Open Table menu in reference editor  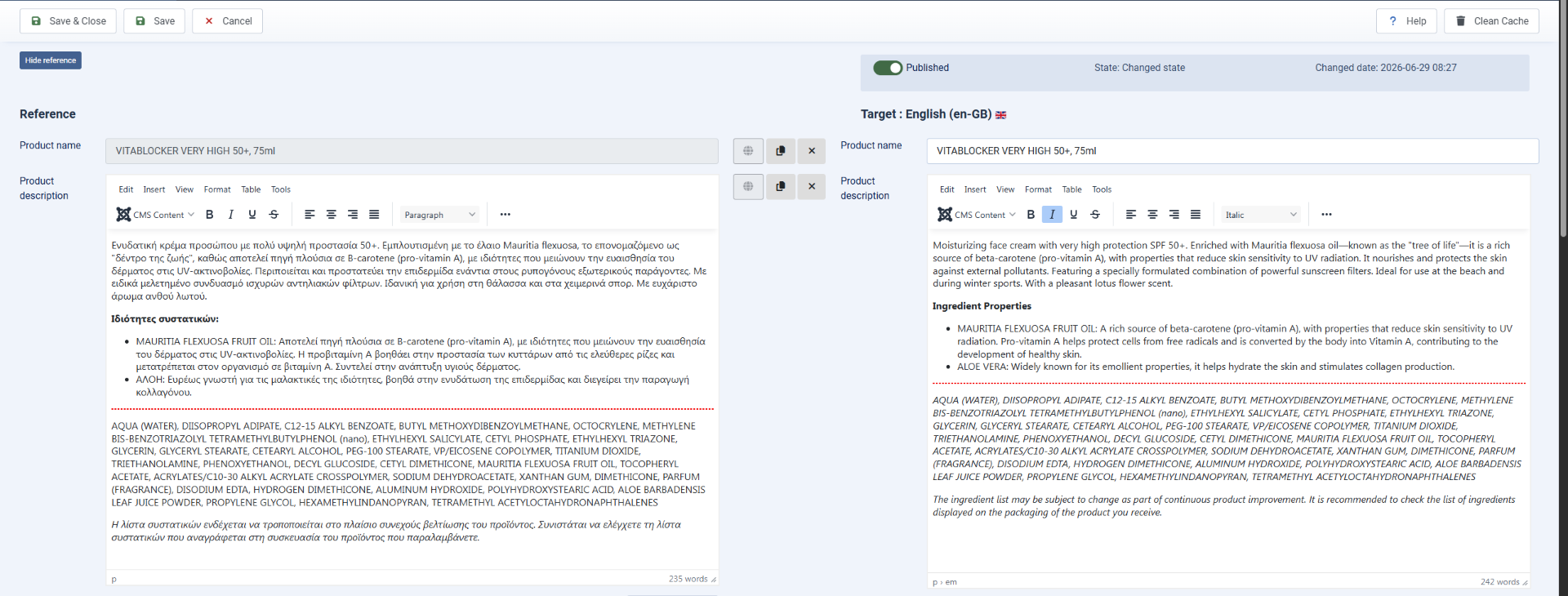click(x=251, y=189)
